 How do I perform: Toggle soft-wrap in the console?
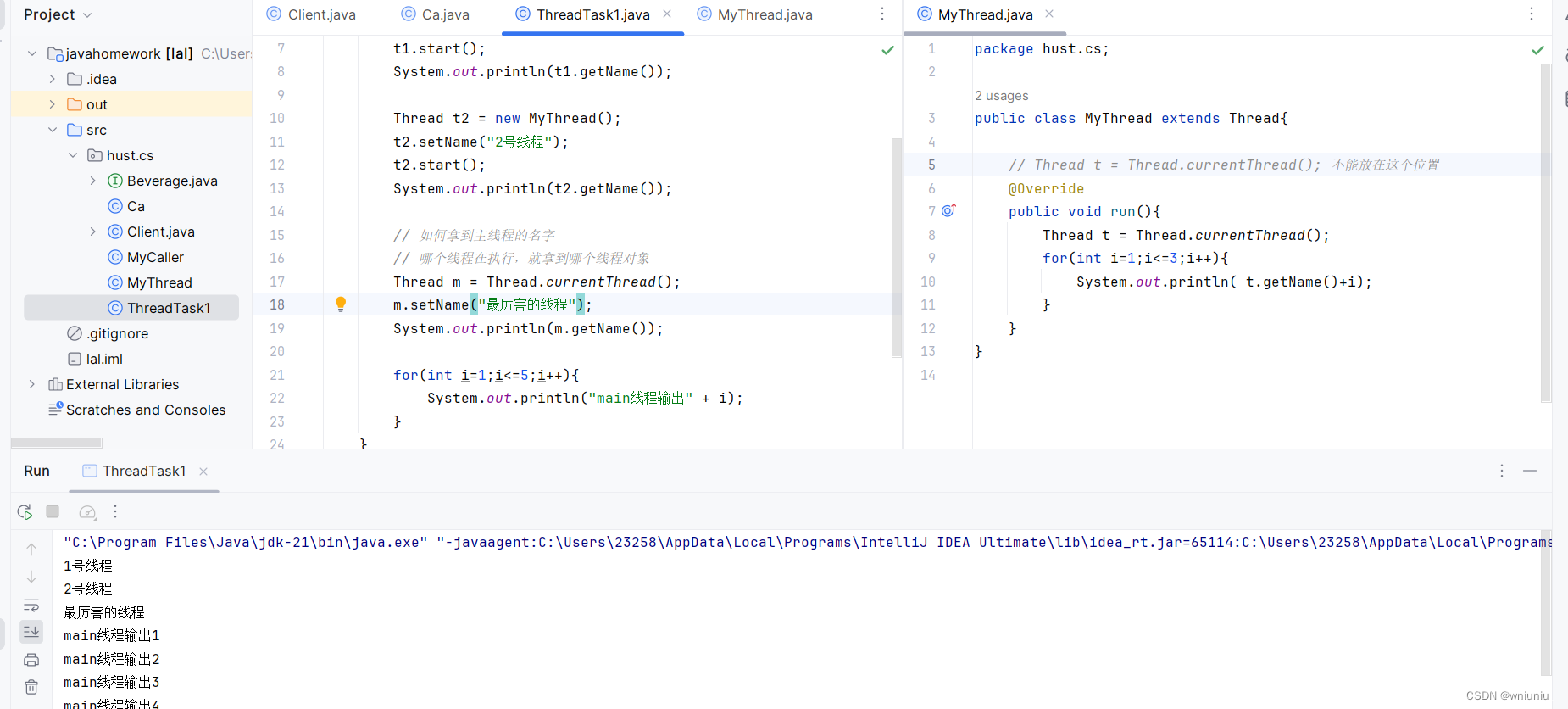31,605
